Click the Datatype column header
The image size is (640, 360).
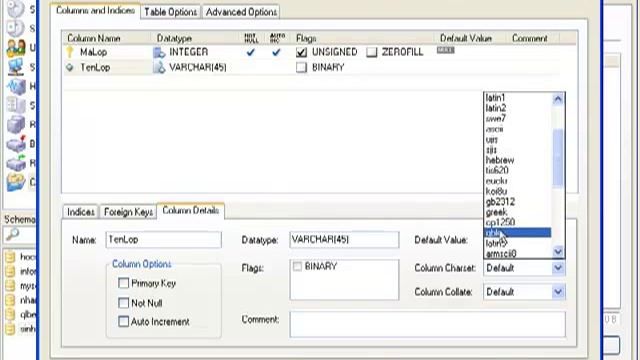[175, 38]
